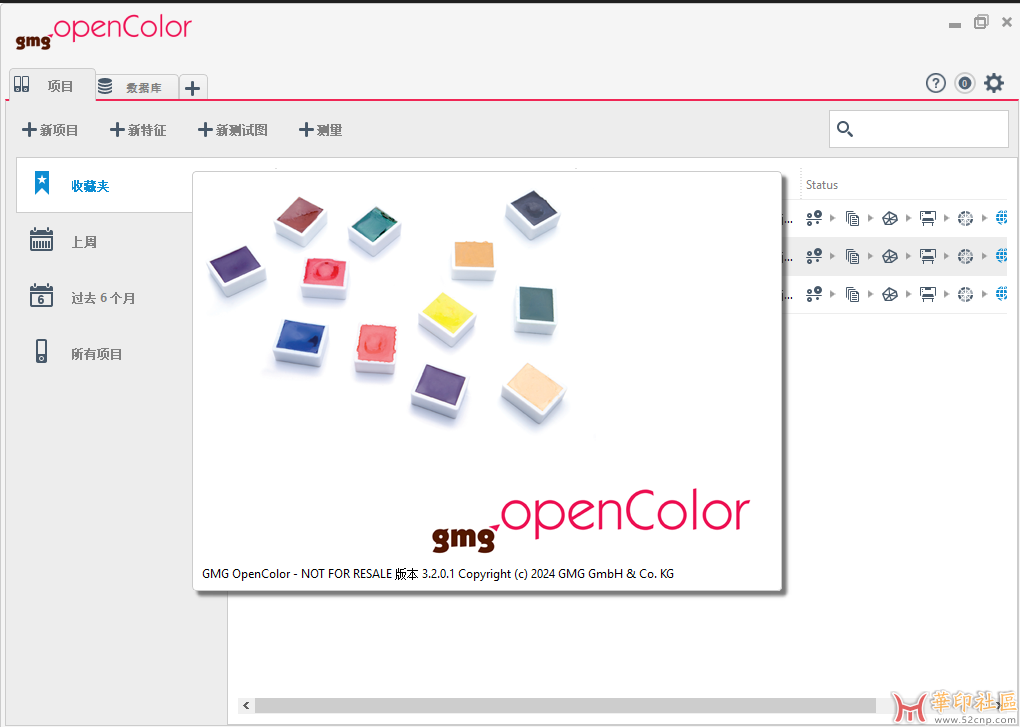Click the color wheel icon in highlighted middle row
The image size is (1020, 727).
click(965, 256)
